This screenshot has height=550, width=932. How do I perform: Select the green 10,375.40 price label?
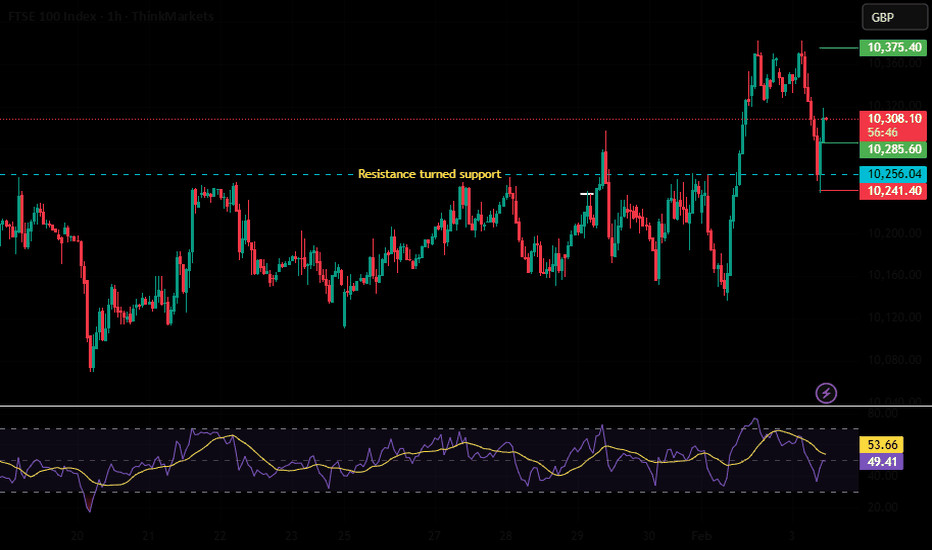click(895, 47)
